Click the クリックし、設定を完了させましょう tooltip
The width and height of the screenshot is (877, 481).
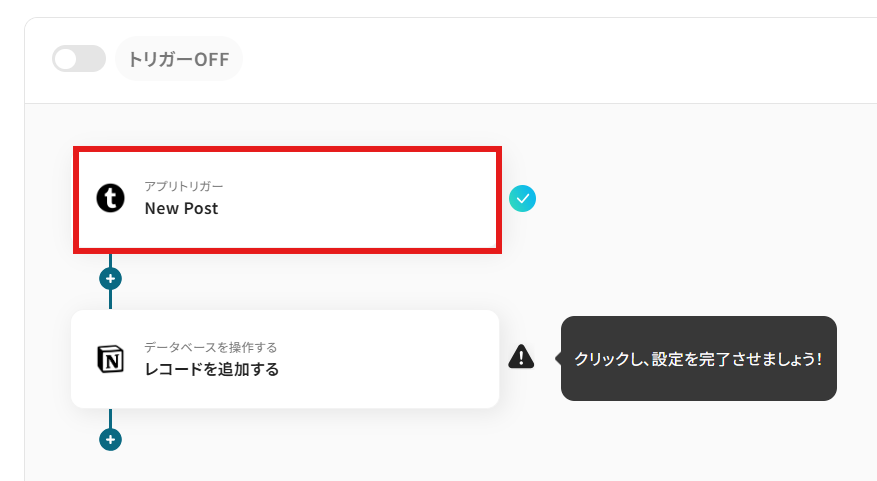(698, 358)
